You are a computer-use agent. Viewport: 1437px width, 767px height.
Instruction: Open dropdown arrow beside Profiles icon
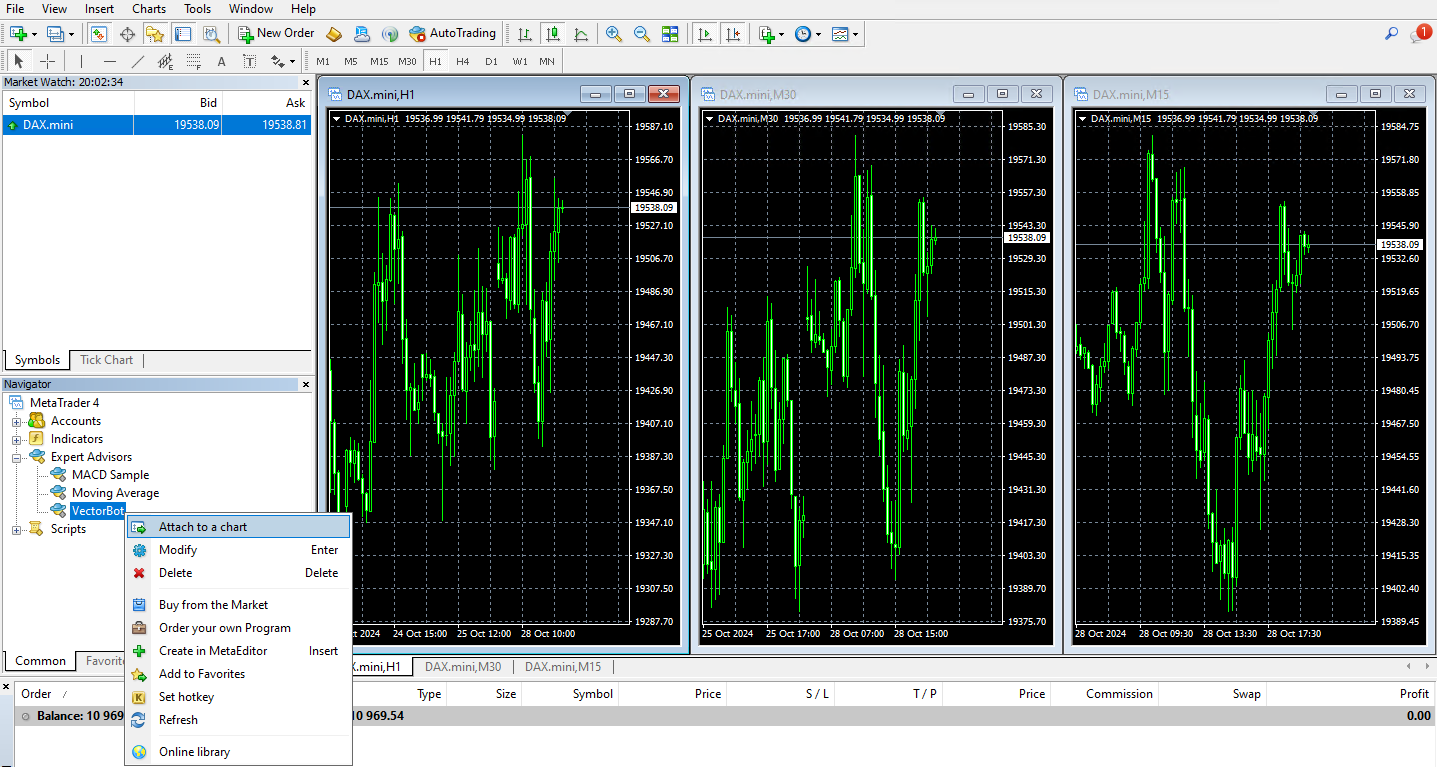coord(69,35)
